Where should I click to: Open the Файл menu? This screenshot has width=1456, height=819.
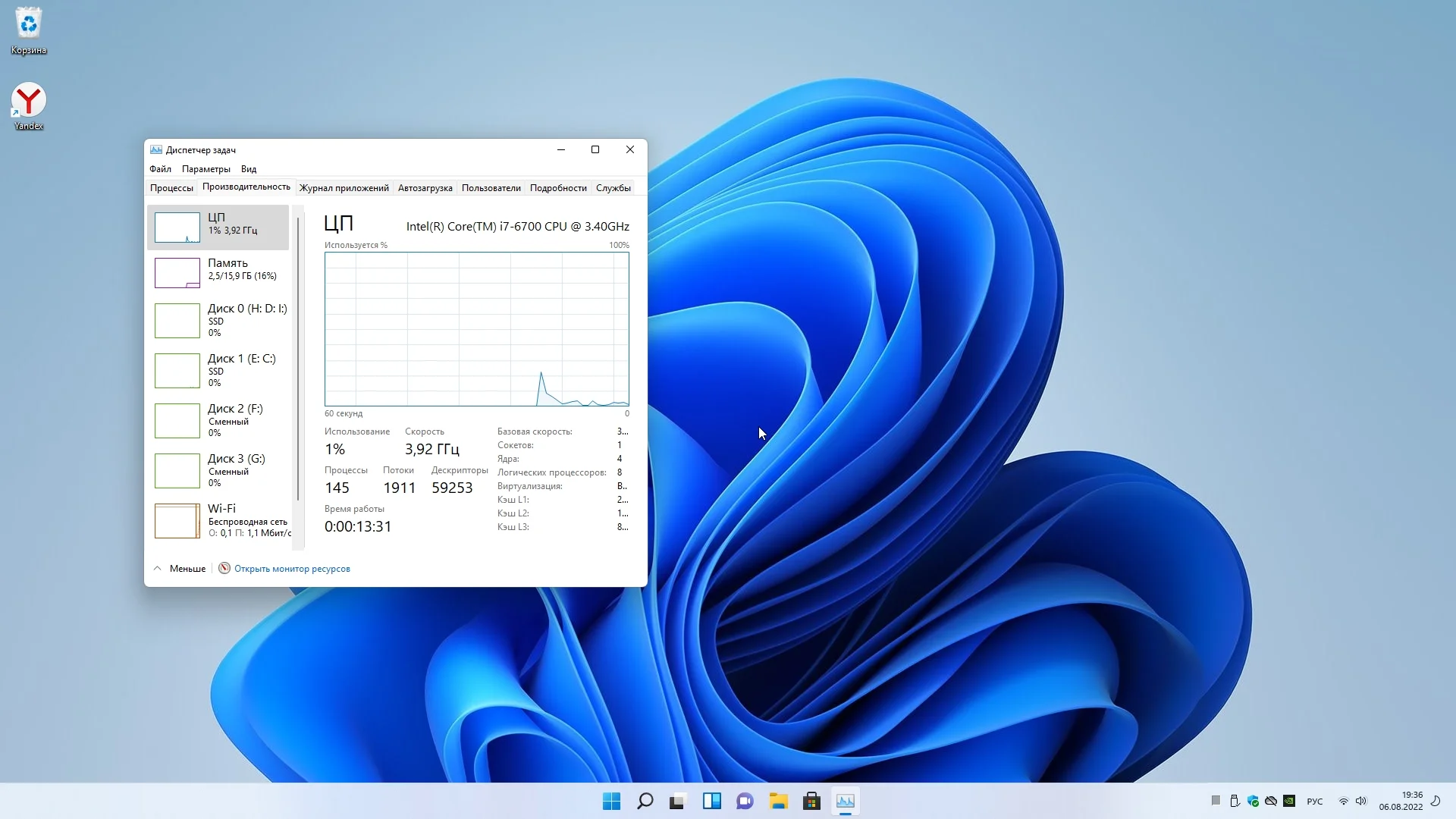pyautogui.click(x=160, y=169)
